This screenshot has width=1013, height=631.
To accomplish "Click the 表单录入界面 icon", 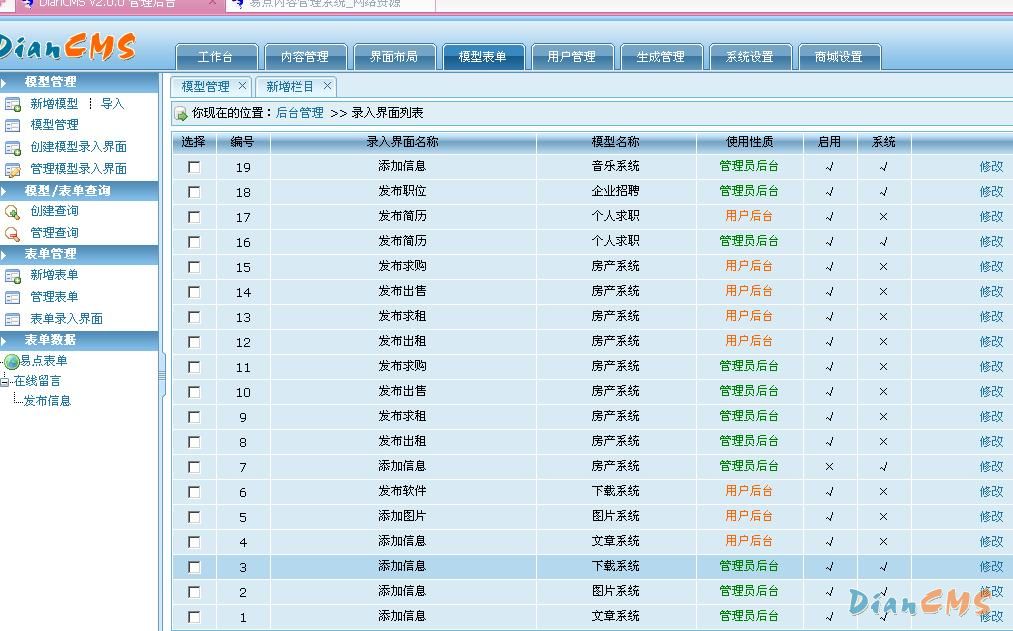I will click(x=13, y=319).
